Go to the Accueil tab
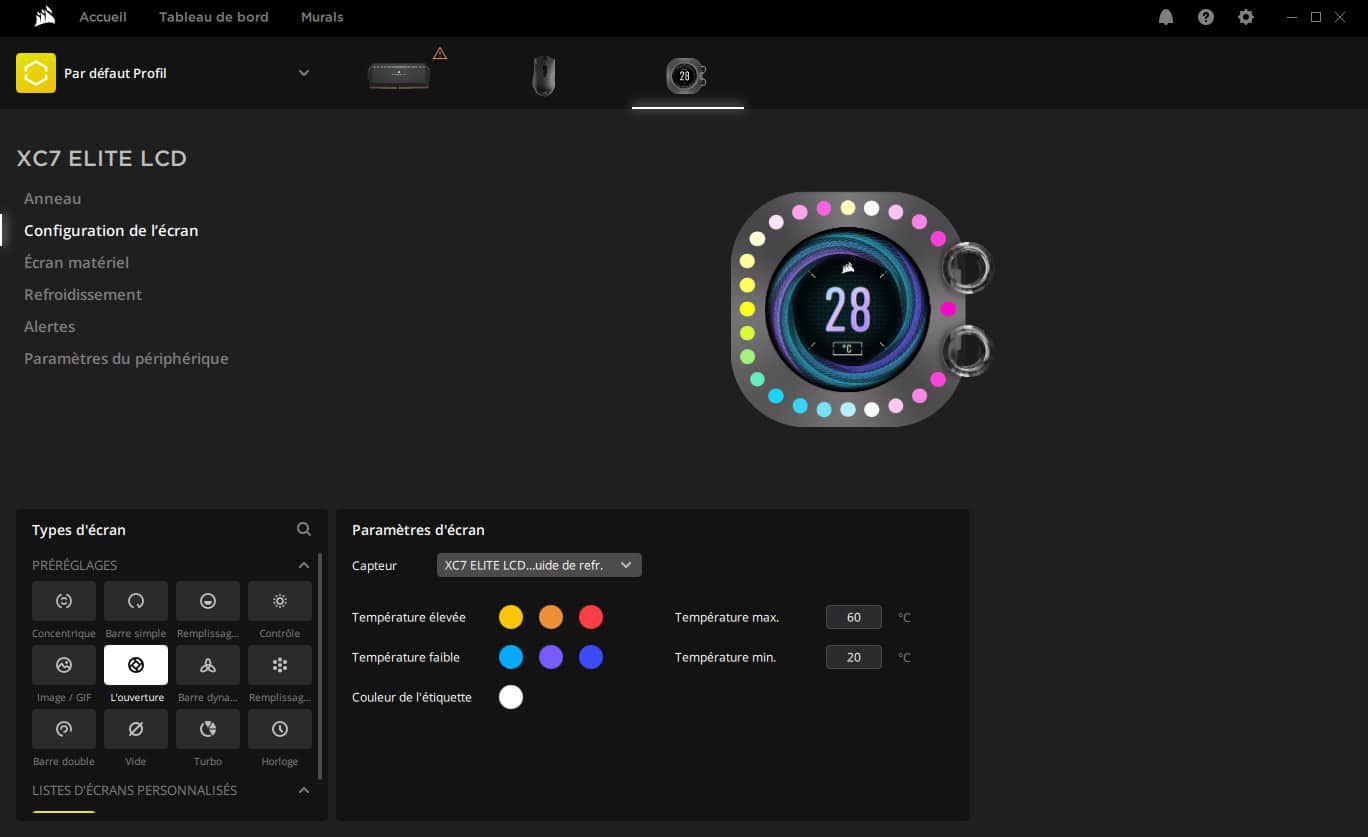Viewport: 1368px width, 837px height. click(103, 17)
